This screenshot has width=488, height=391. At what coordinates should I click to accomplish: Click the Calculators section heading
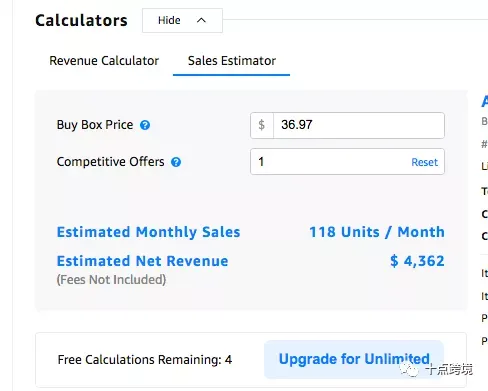[81, 21]
